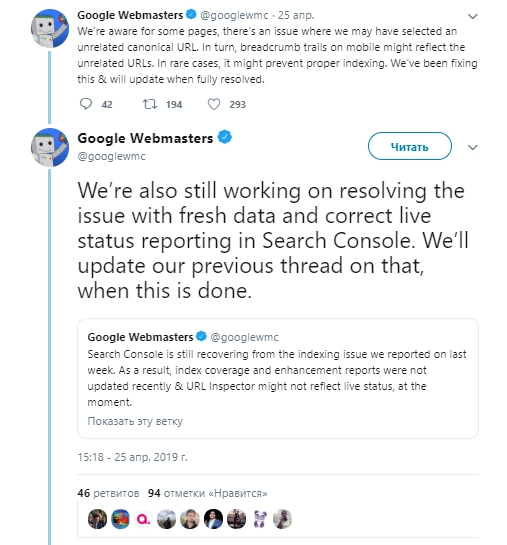
Task: Open the pink 'a.' liker avatar
Action: [x=144, y=519]
